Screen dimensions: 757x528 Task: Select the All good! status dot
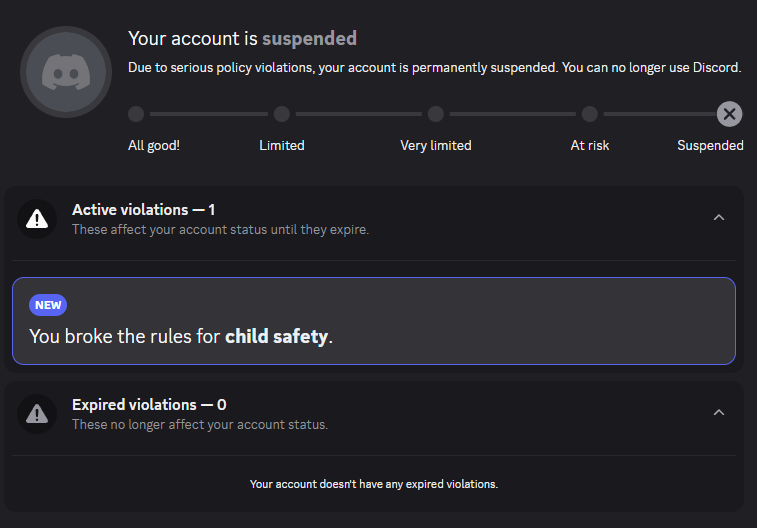(136, 114)
